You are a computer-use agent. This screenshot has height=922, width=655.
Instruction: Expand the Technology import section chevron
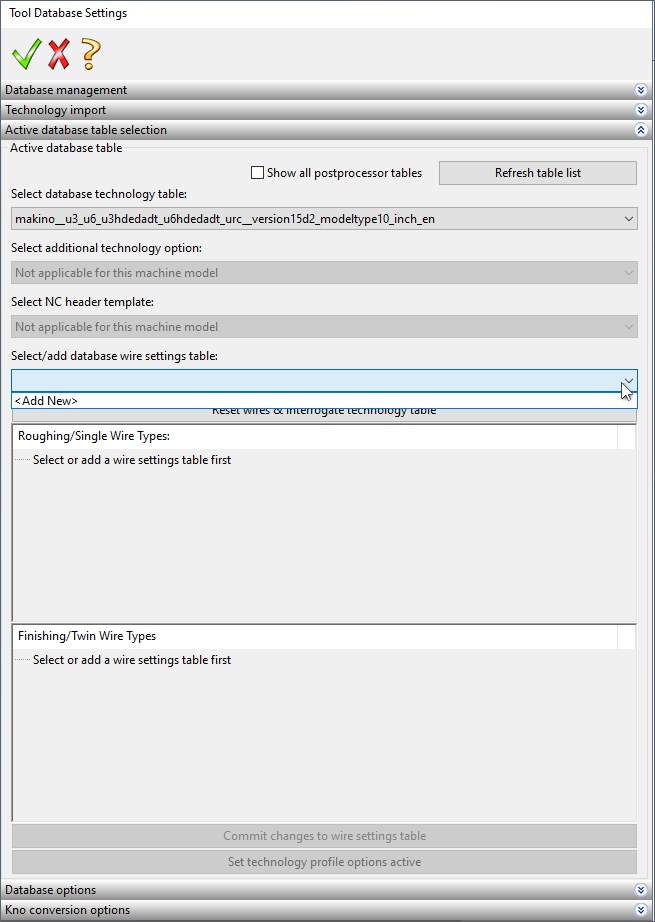pyautogui.click(x=641, y=110)
